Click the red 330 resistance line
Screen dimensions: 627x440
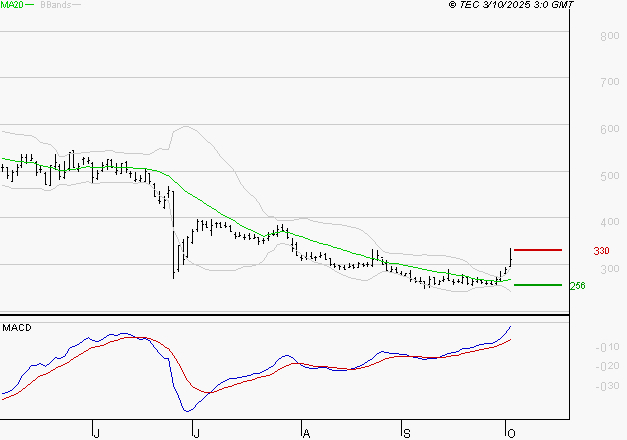(537, 250)
